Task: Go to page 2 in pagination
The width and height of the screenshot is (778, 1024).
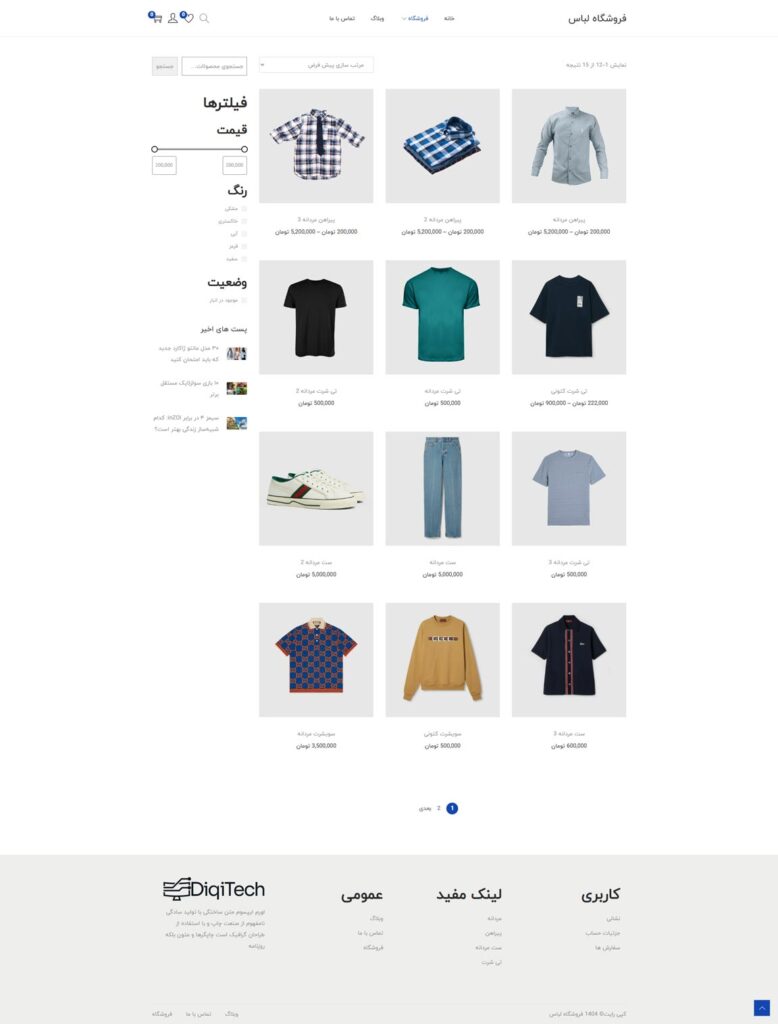Action: pos(438,808)
